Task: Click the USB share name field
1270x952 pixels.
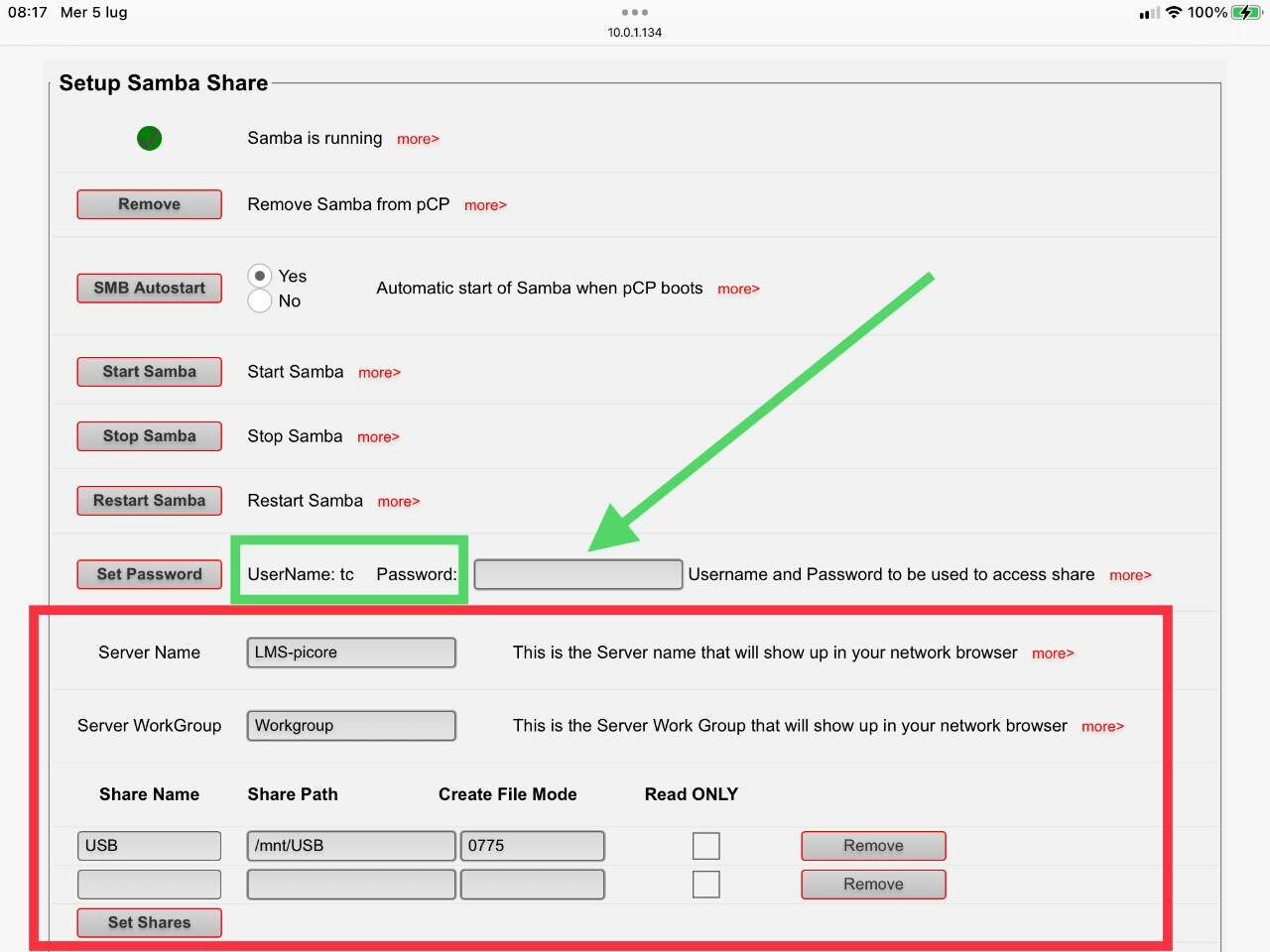Action: click(x=149, y=846)
